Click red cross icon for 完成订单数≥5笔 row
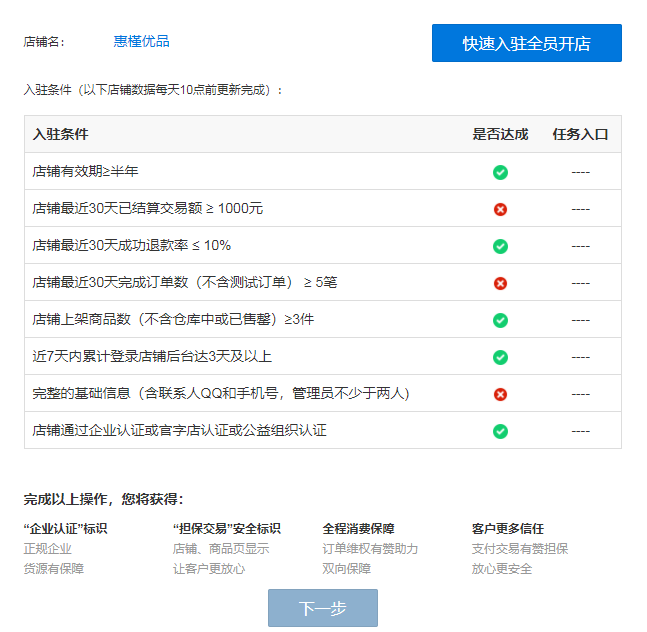647x632 pixels. pyautogui.click(x=500, y=283)
